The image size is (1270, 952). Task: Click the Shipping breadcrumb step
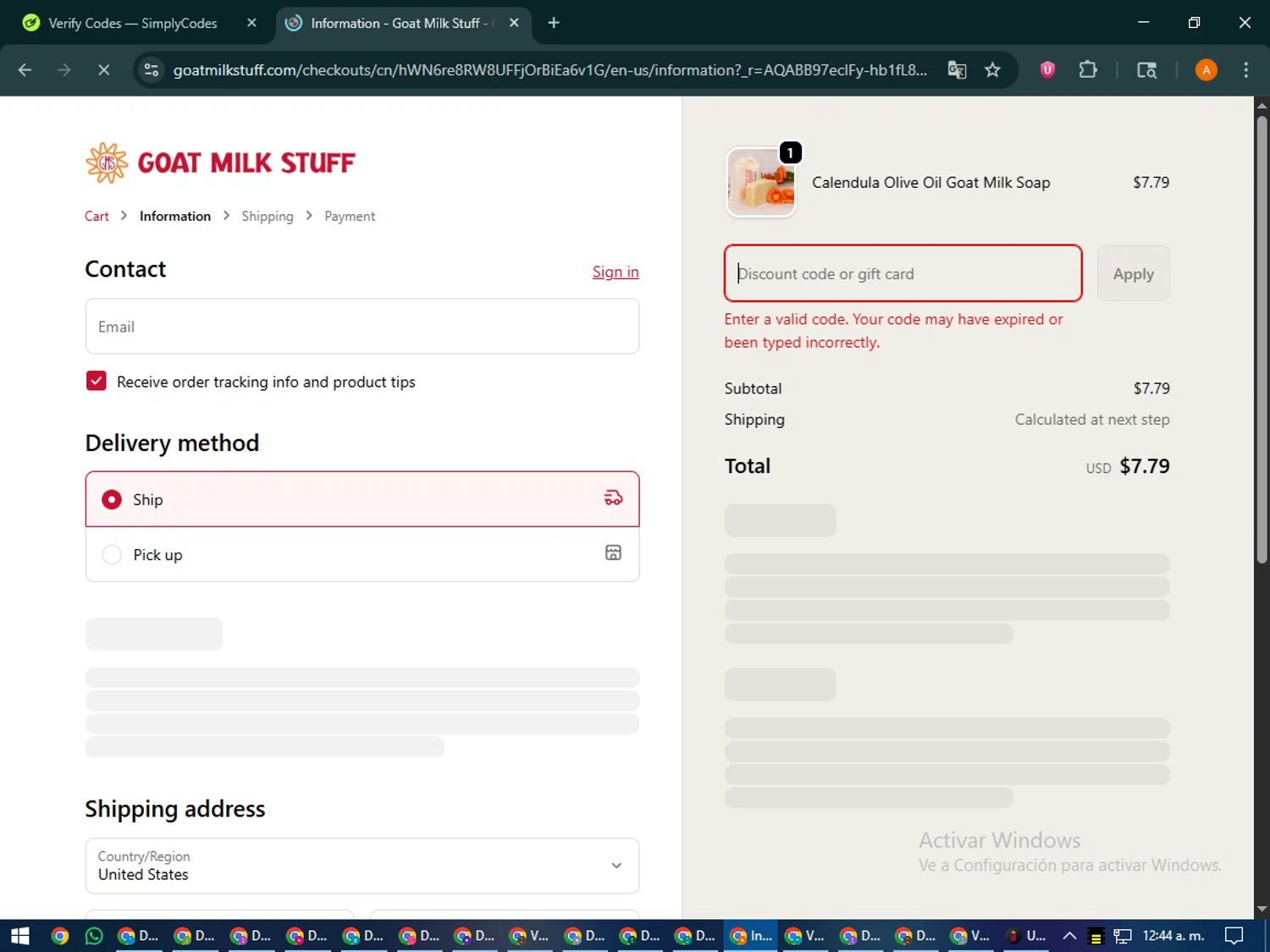click(x=268, y=217)
